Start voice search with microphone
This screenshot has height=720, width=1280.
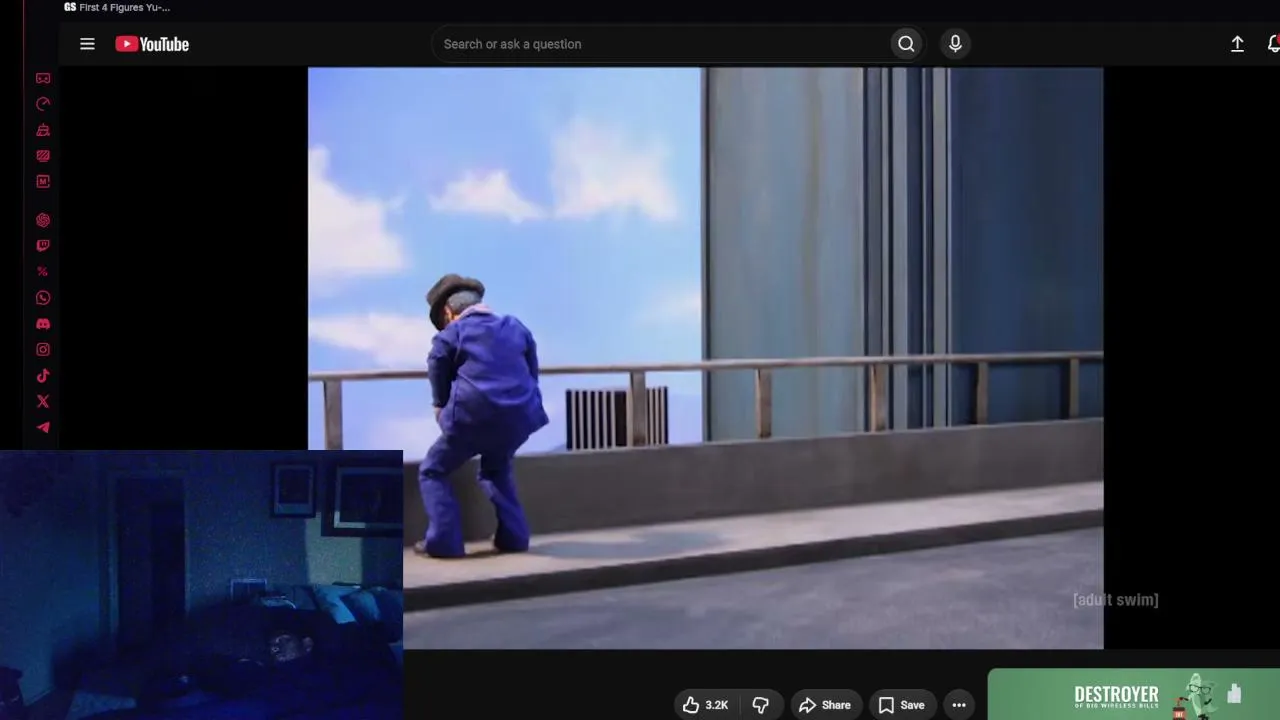click(x=955, y=44)
